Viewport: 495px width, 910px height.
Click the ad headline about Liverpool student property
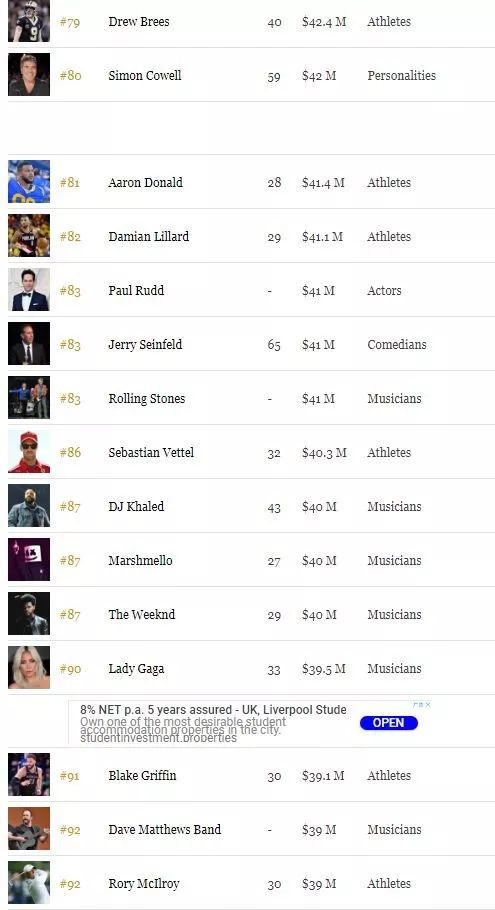point(214,710)
